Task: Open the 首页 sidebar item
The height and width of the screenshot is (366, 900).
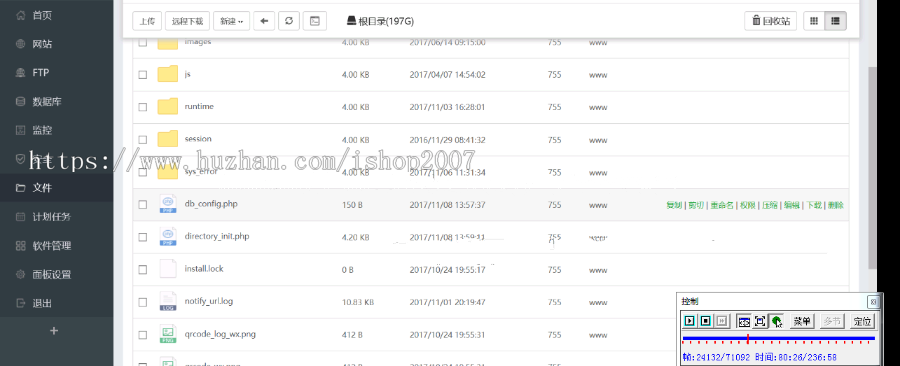Action: tap(56, 15)
